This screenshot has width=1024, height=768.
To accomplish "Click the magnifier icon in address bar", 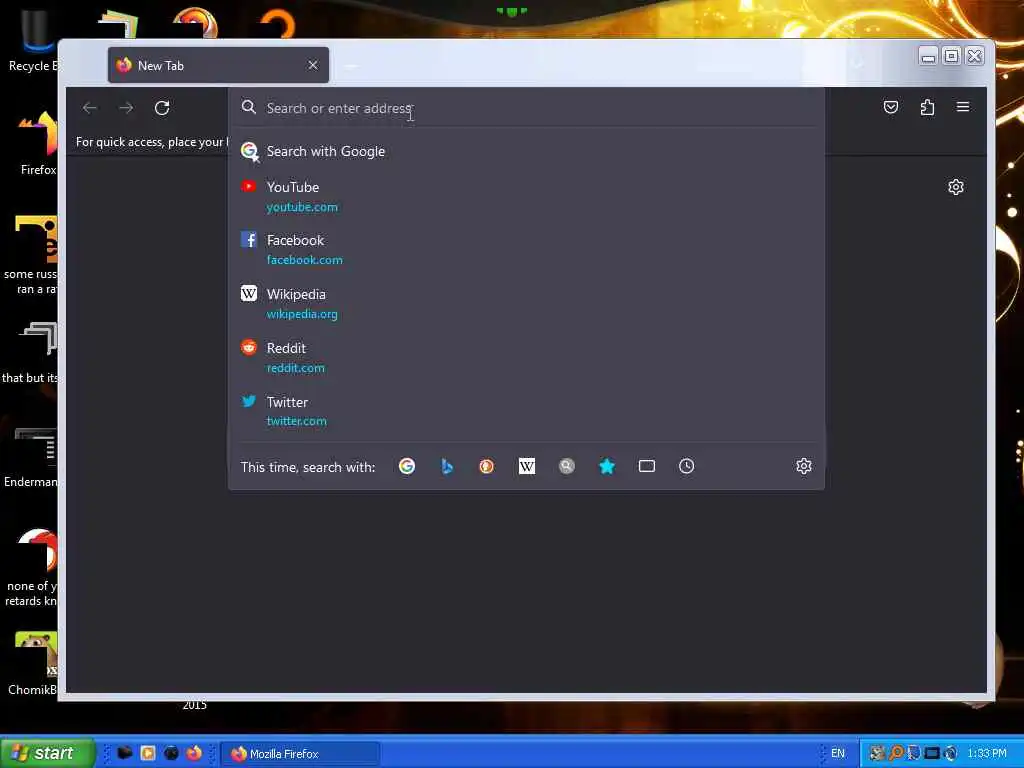I will 248,107.
